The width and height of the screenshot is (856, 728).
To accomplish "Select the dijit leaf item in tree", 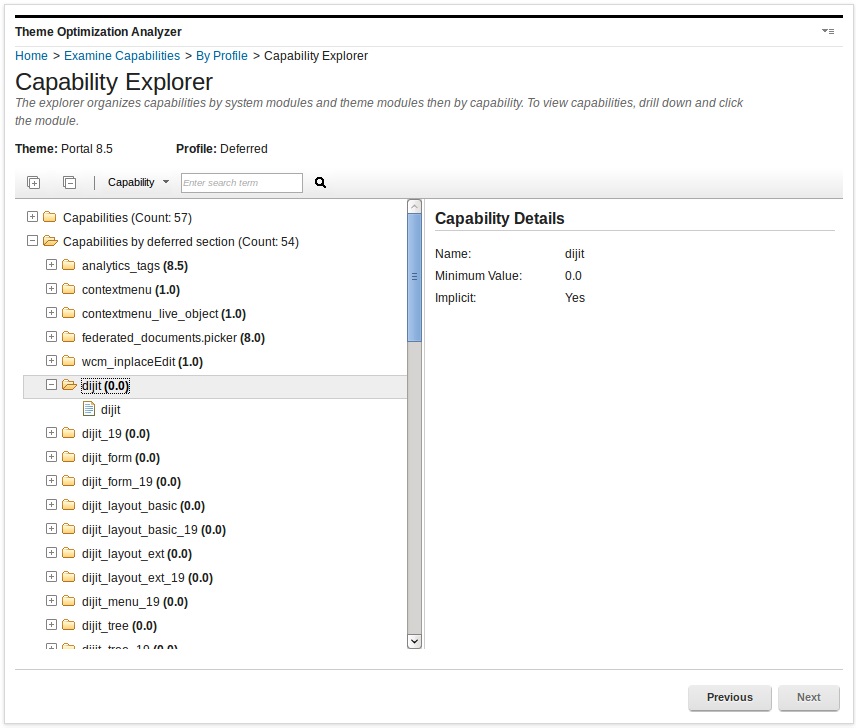I will (111, 410).
